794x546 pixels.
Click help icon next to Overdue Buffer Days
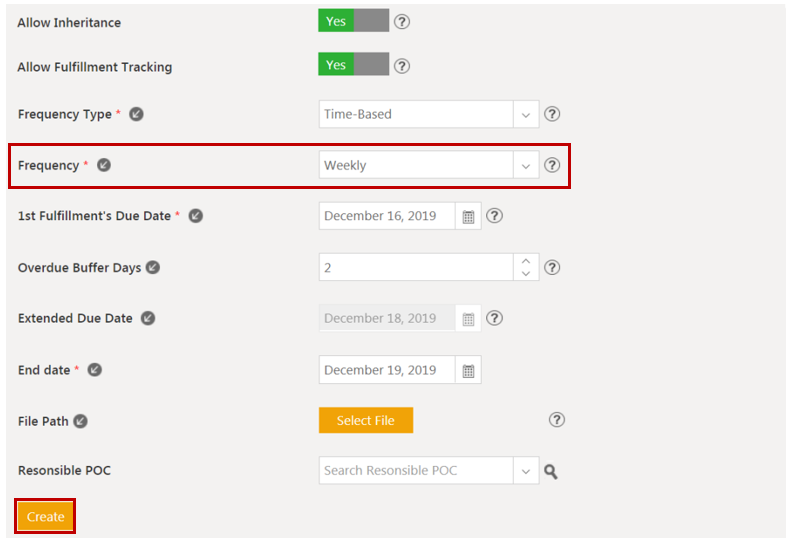(x=552, y=267)
